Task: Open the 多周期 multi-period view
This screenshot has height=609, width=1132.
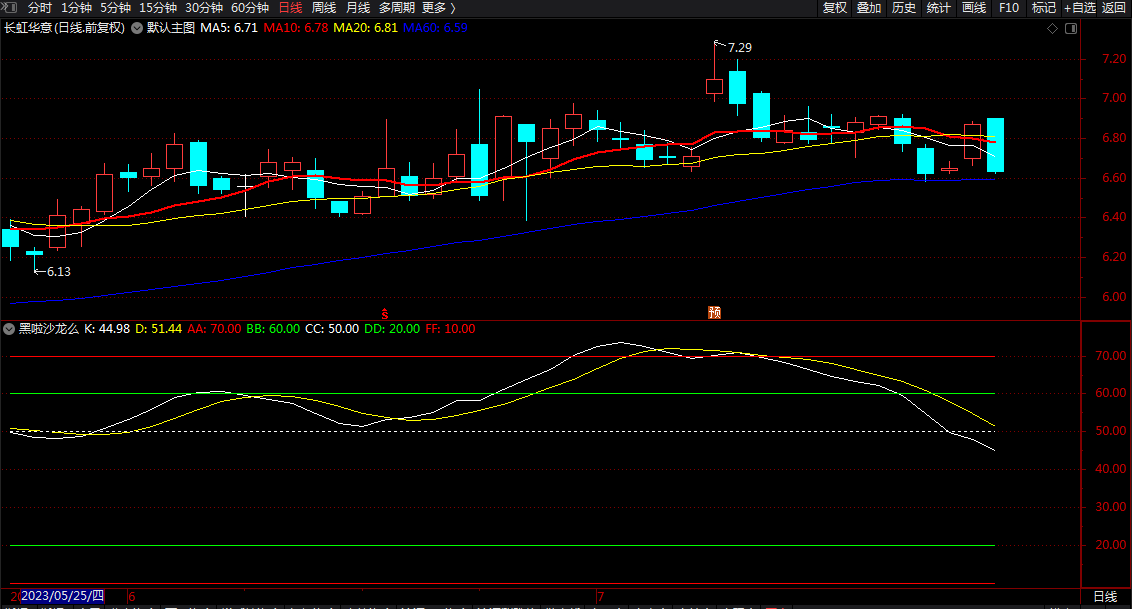Action: (396, 7)
